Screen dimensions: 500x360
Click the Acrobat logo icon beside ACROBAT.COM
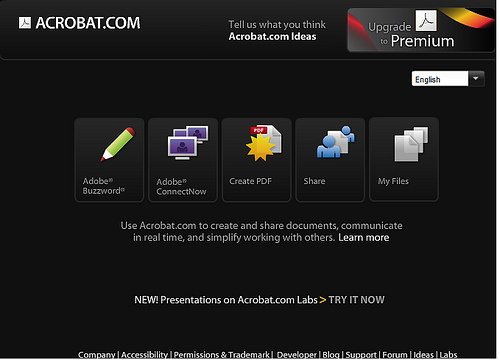(x=25, y=23)
